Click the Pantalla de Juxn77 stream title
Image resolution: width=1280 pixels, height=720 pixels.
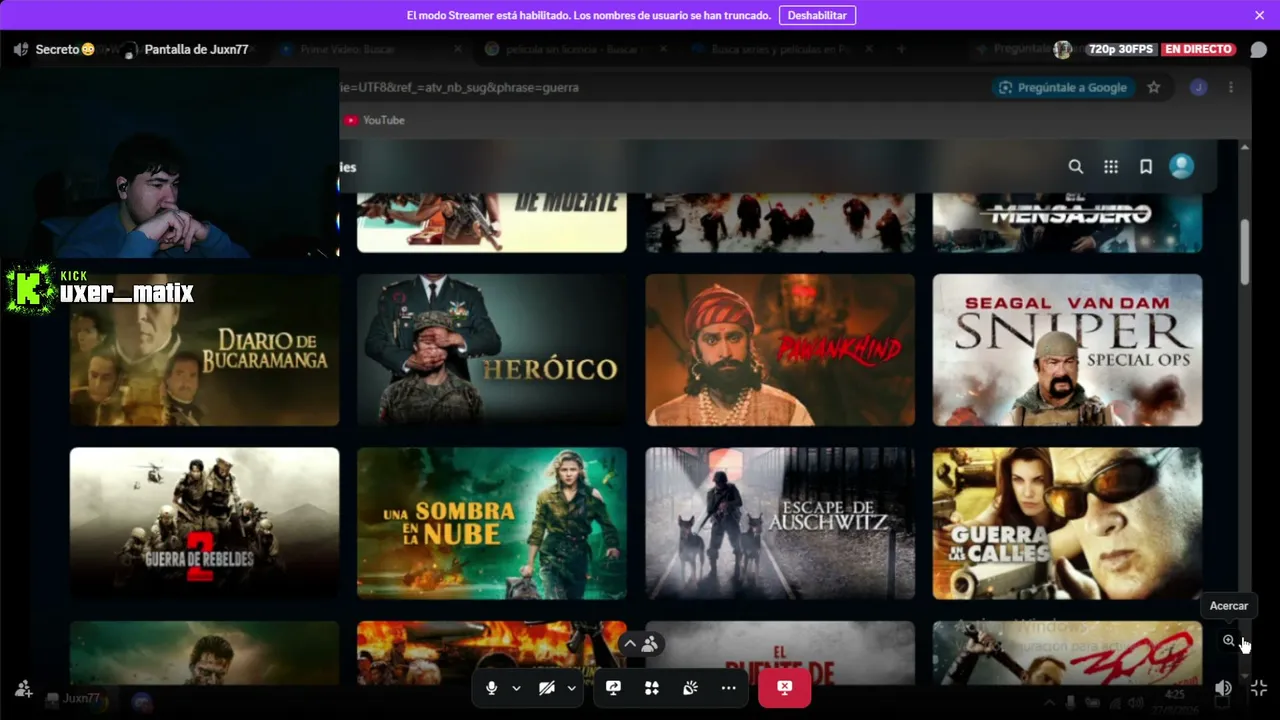[x=196, y=49]
